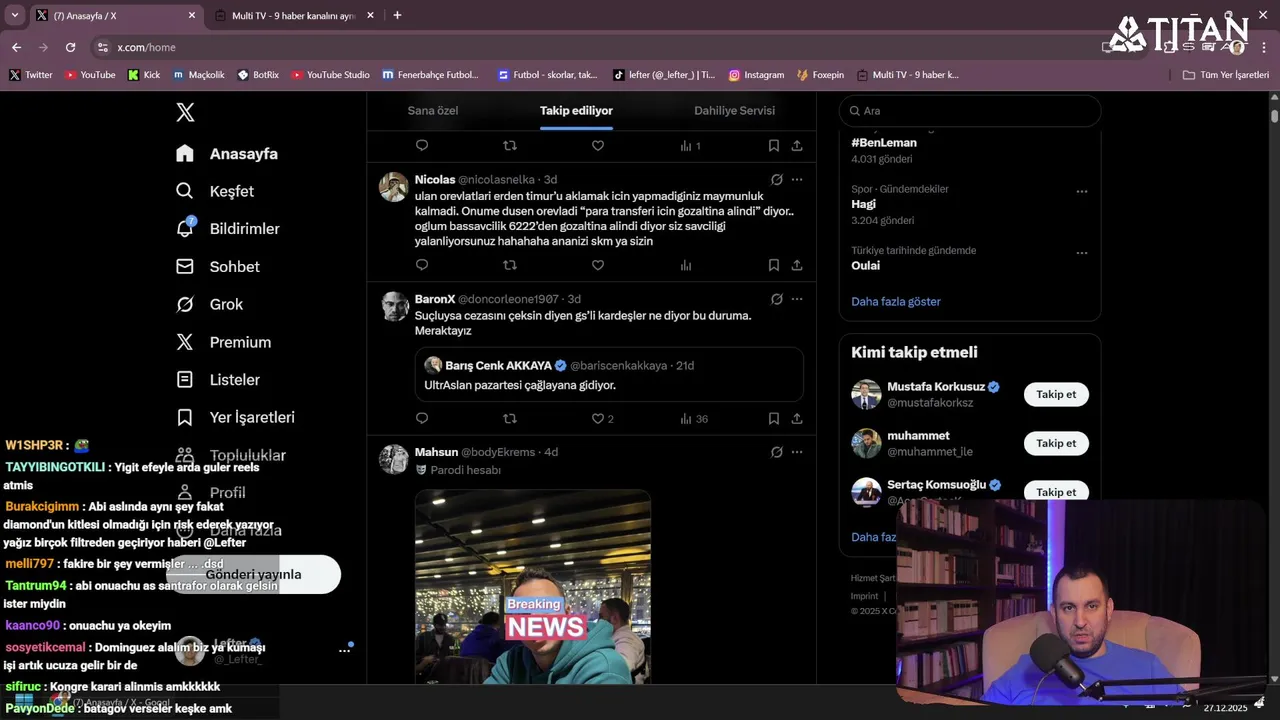Switch to Takip ediliyor tab

[576, 110]
